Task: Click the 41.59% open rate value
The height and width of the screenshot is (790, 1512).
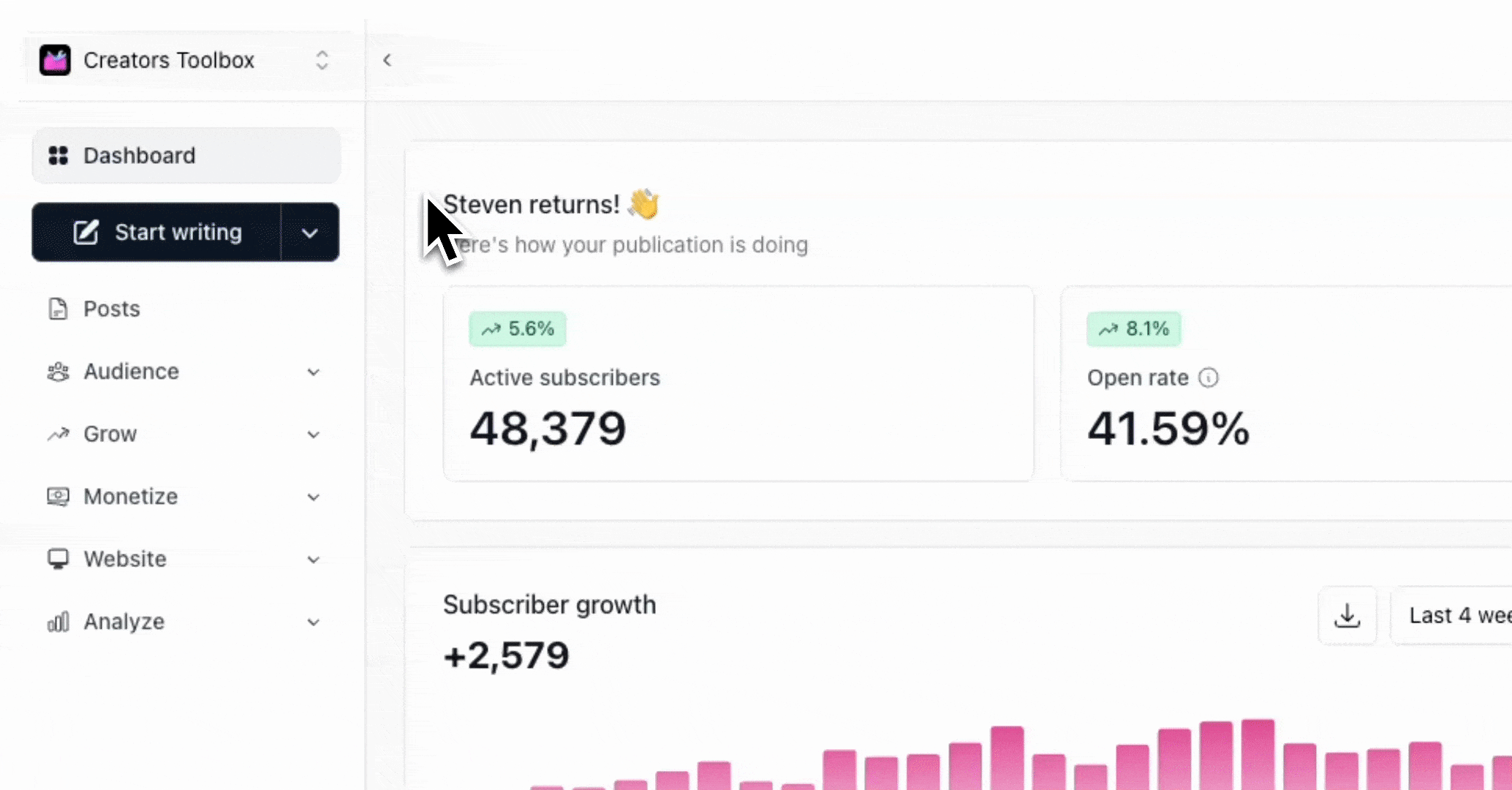Action: click(1168, 429)
